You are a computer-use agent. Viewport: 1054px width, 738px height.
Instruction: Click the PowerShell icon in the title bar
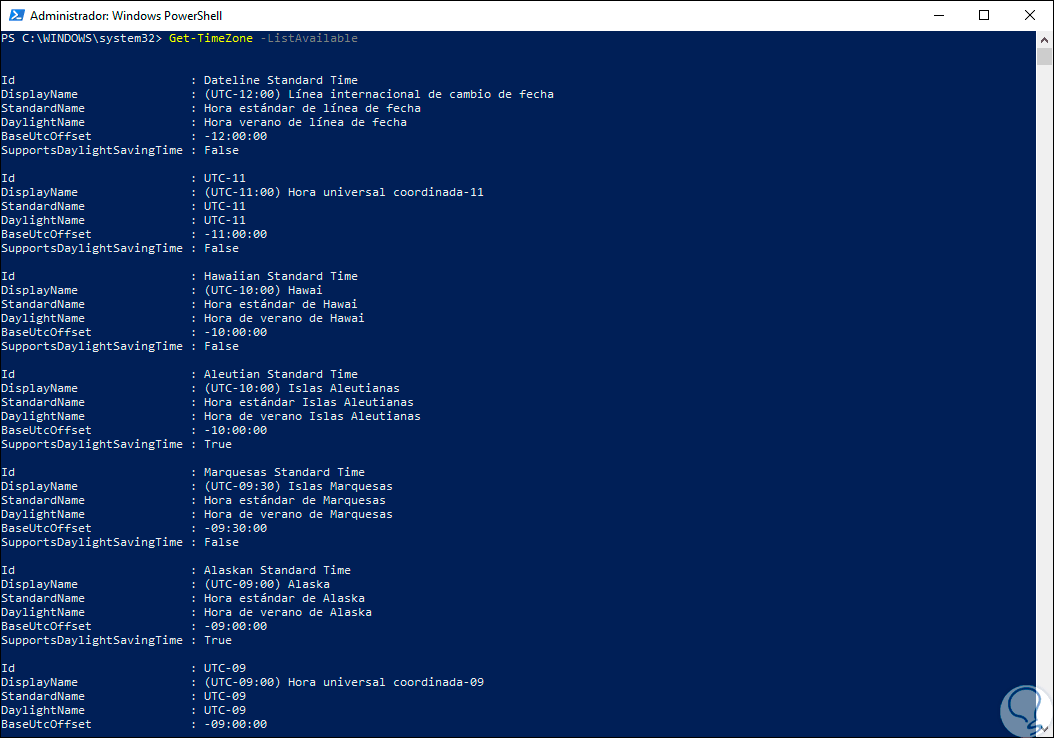(x=17, y=15)
